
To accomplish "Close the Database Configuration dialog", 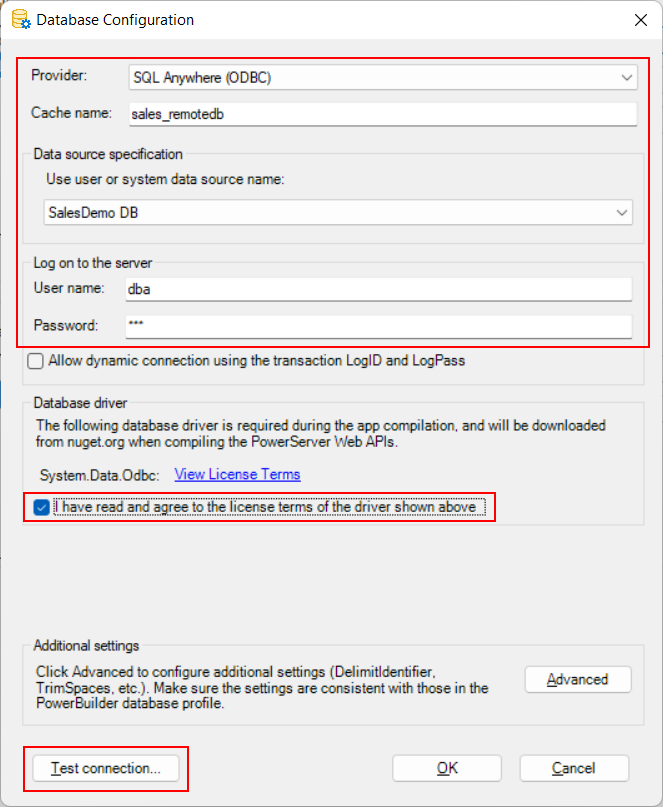I will (641, 19).
